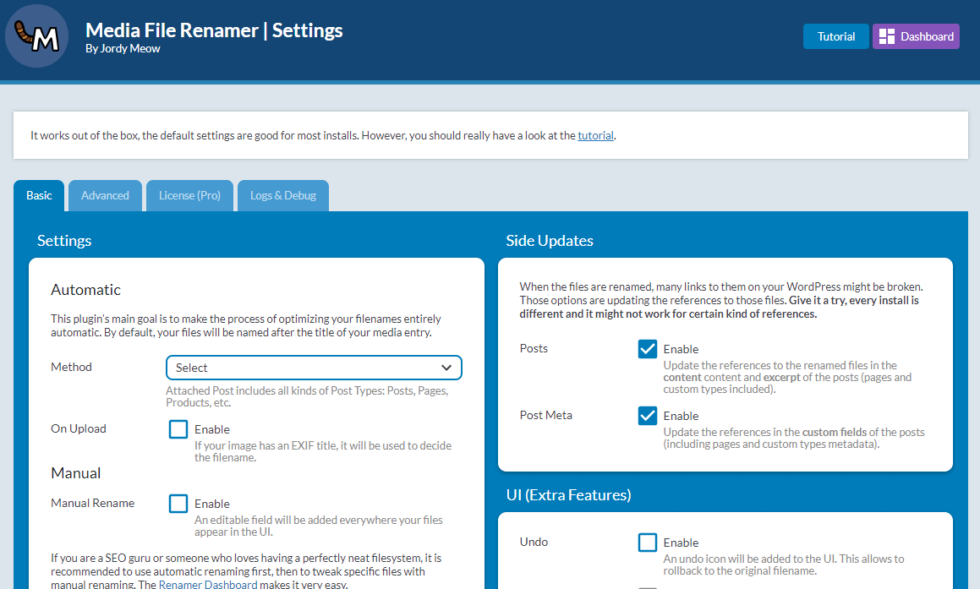Click the UI (Extra Features) heading
The image size is (980, 589).
568,495
